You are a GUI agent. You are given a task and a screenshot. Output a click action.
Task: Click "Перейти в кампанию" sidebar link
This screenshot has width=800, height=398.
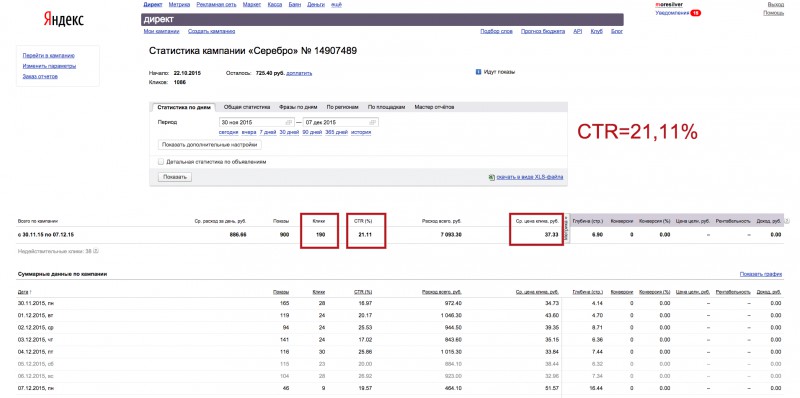(49, 56)
